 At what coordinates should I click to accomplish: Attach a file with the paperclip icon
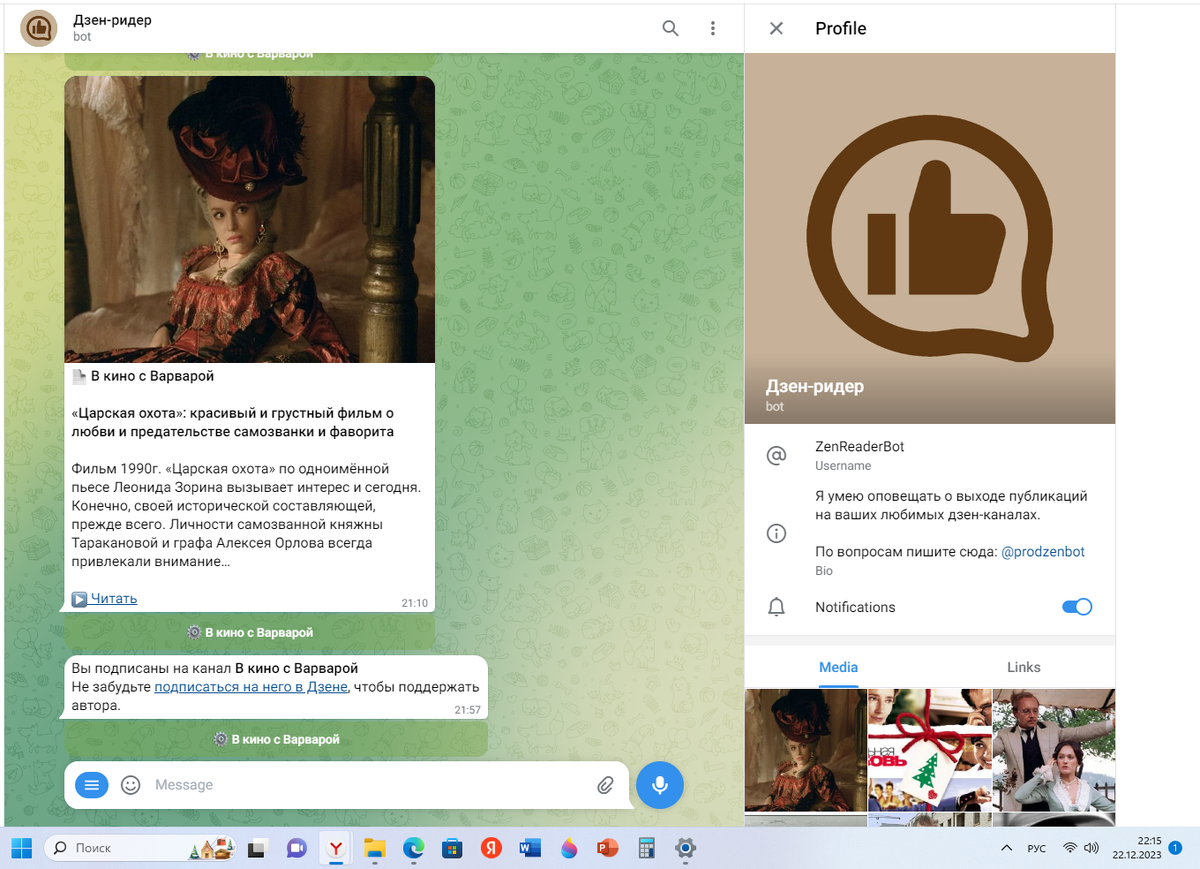(x=605, y=785)
